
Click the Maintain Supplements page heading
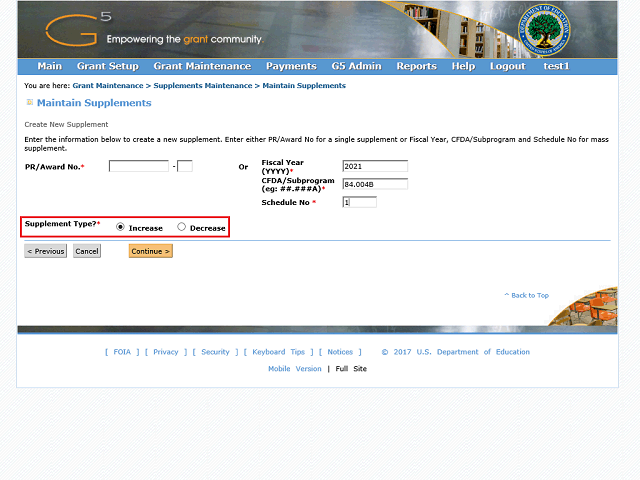[94, 103]
